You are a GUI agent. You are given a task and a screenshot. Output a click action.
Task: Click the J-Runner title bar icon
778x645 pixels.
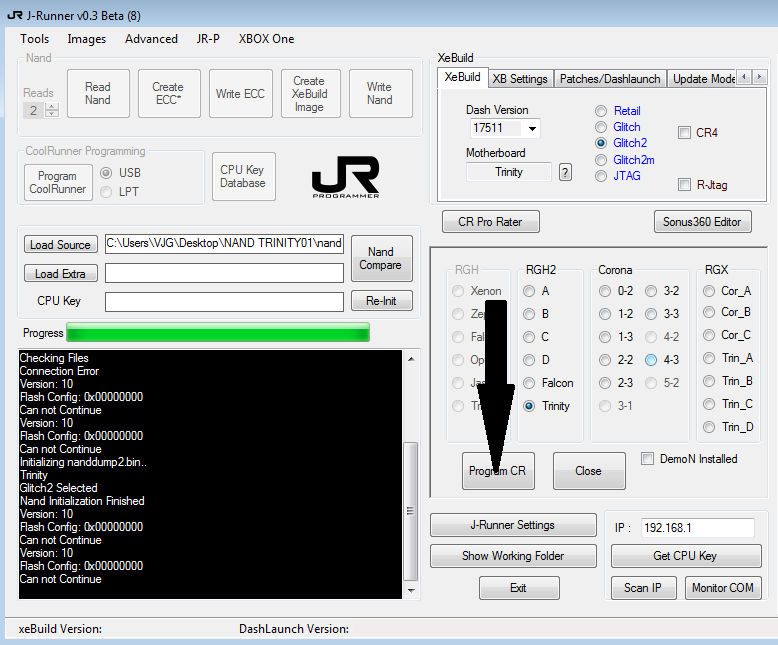pyautogui.click(x=13, y=15)
